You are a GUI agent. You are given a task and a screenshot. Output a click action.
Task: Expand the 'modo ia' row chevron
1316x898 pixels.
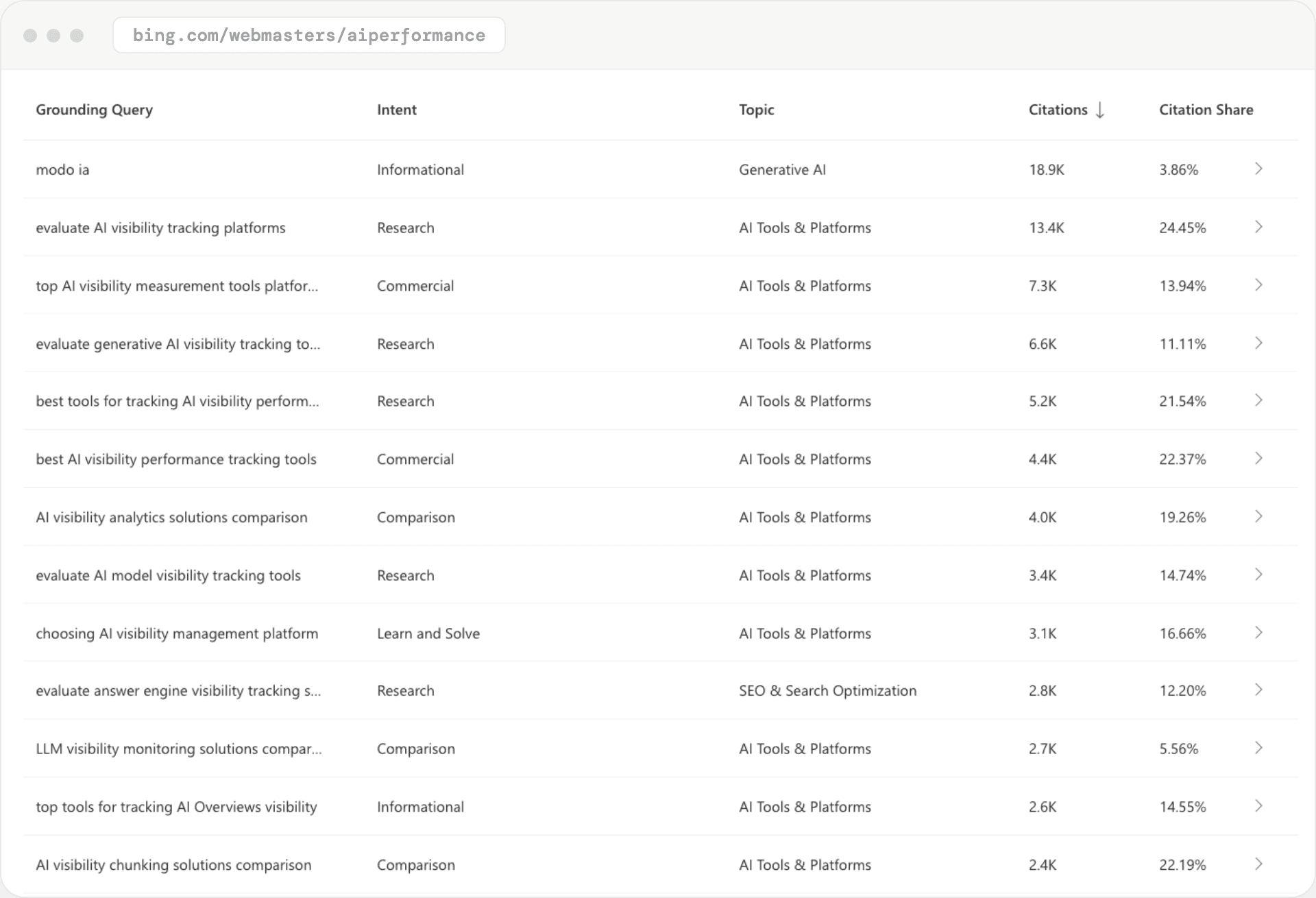coord(1258,169)
